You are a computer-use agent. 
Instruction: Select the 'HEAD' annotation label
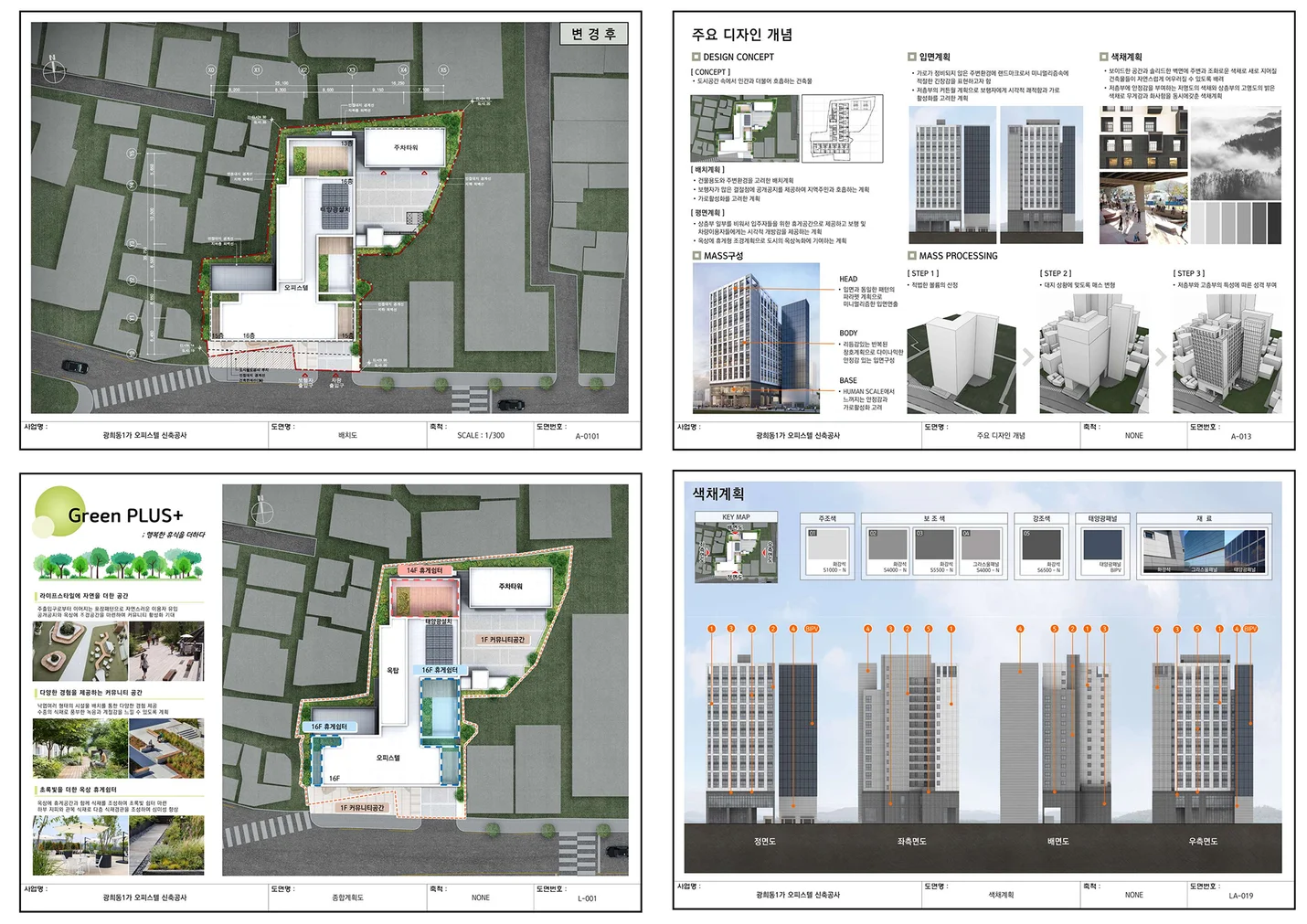tap(848, 280)
